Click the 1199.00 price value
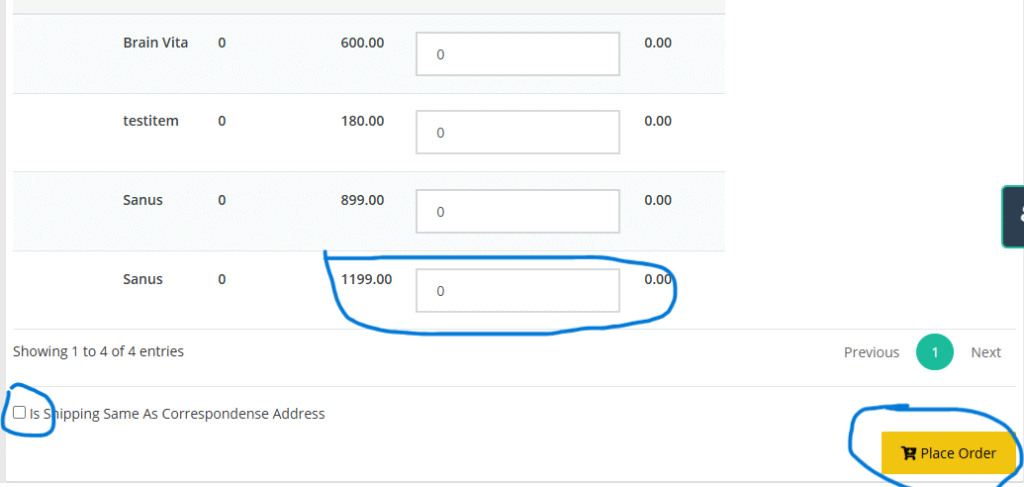The width and height of the screenshot is (1024, 487). tap(366, 279)
